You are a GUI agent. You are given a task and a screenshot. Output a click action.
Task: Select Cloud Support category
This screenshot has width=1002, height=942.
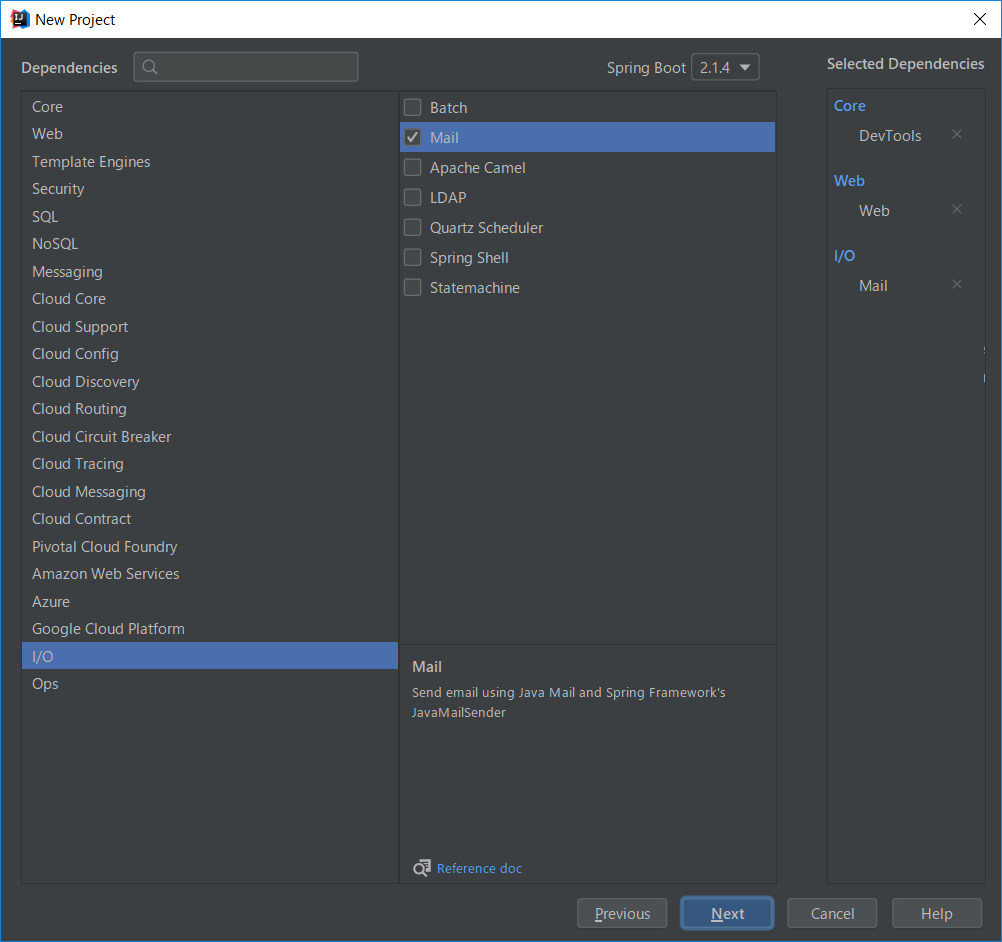pyautogui.click(x=210, y=327)
